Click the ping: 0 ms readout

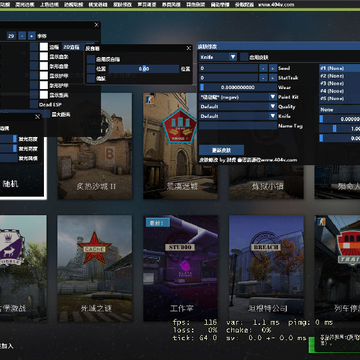(x=310, y=322)
